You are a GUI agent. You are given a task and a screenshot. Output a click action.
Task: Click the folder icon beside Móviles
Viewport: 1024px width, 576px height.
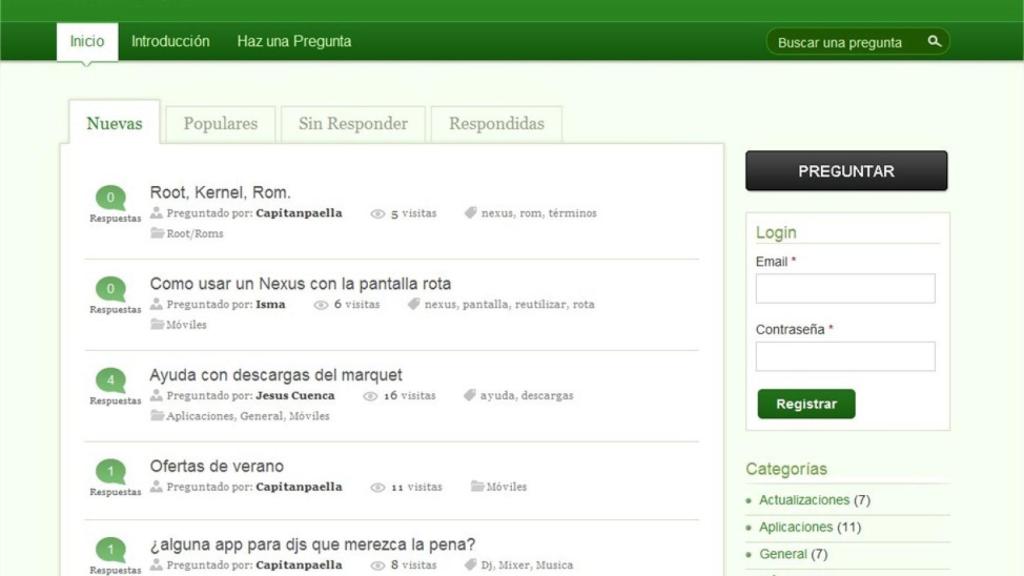tap(156, 324)
